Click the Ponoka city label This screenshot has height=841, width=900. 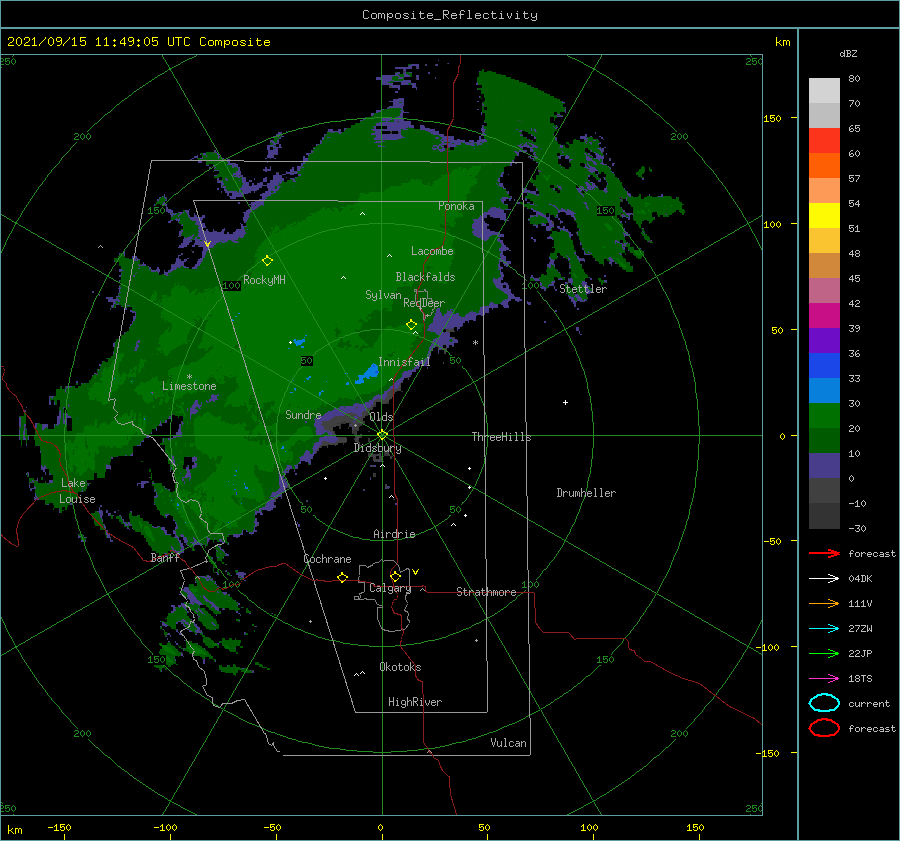456,206
